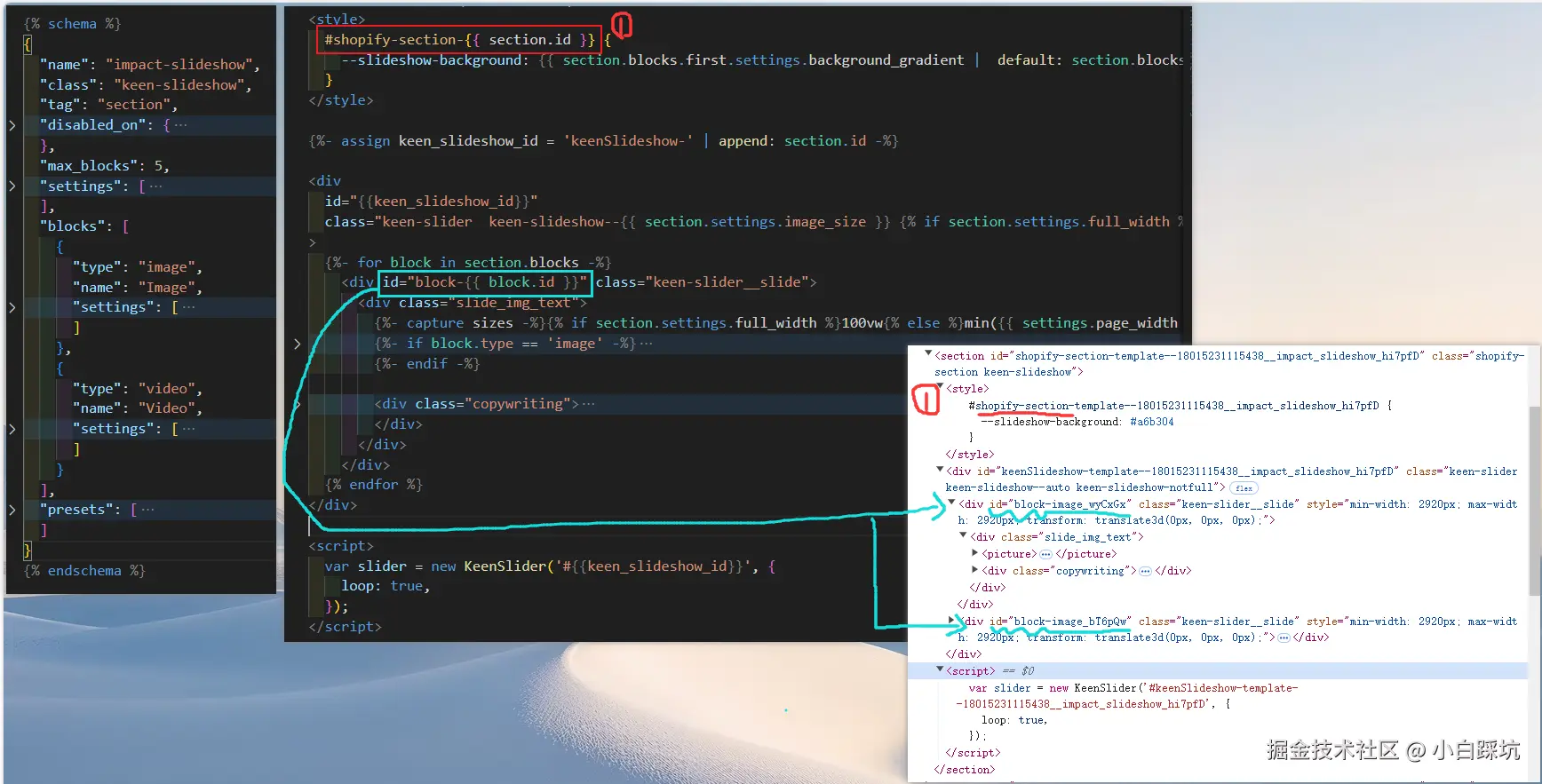Click the --slideshow-background property in DevTools
The height and width of the screenshot is (784, 1542).
[1051, 422]
